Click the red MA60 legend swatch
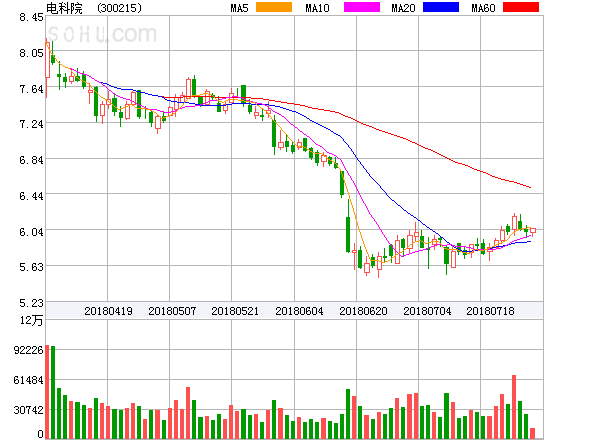Viewport: 600px width, 440px height. (521, 7)
